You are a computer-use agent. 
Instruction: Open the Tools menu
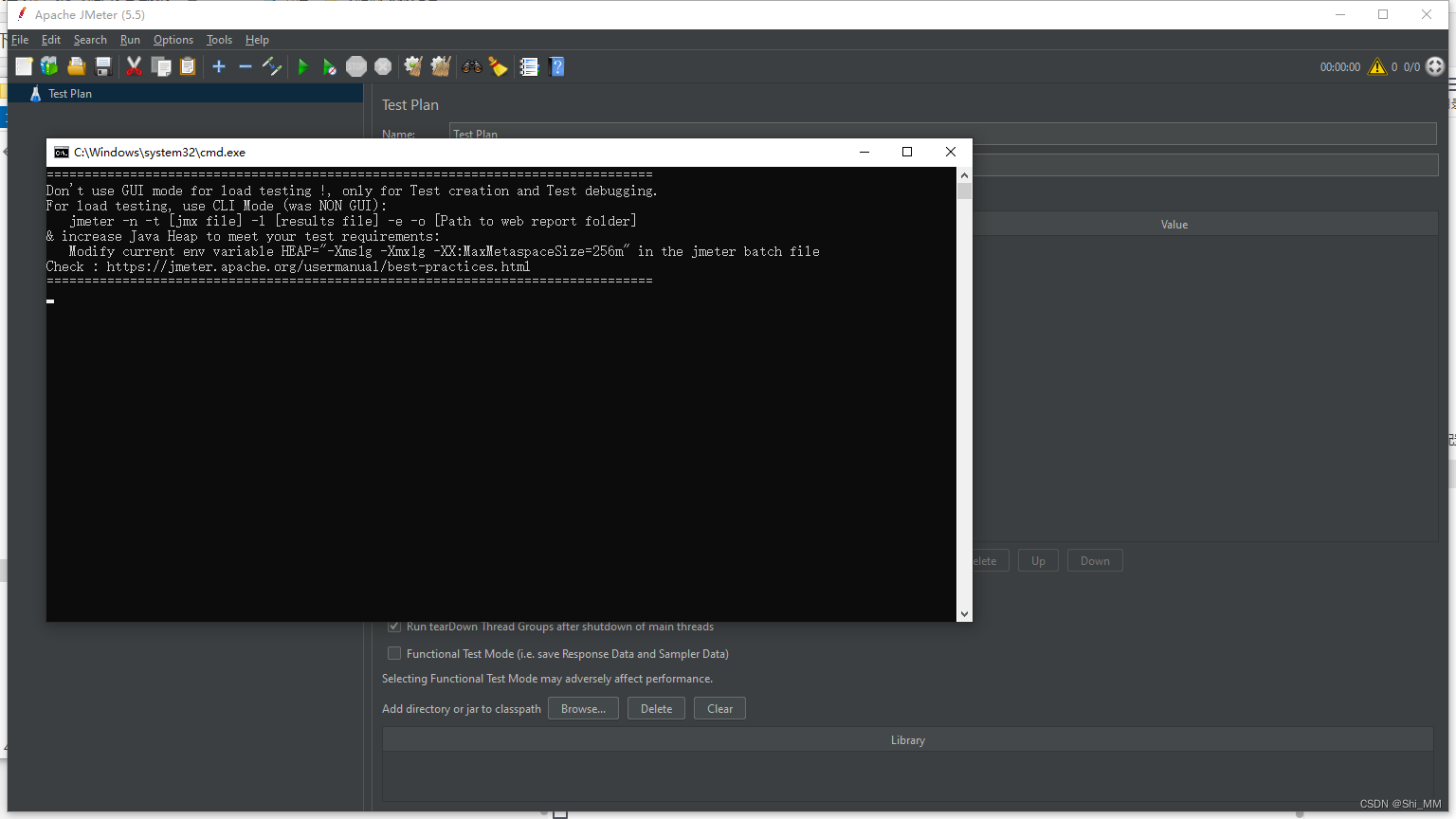(x=219, y=40)
